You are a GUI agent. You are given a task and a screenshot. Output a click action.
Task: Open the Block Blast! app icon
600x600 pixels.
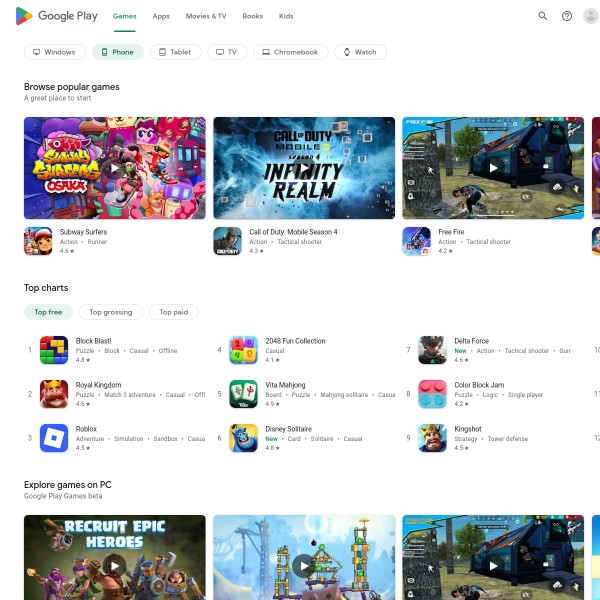(54, 350)
